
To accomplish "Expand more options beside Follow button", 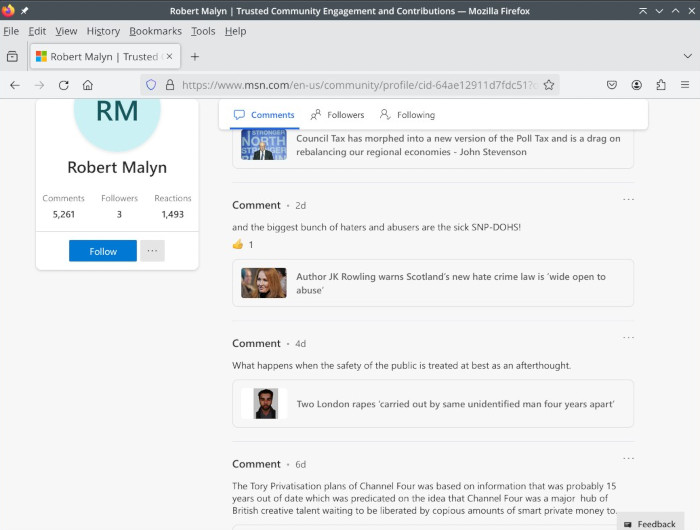I will point(152,251).
